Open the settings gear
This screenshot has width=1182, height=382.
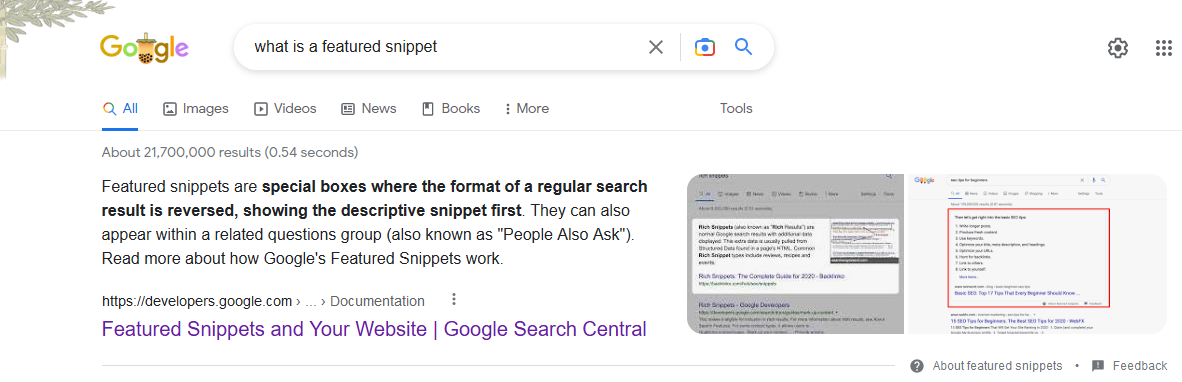pos(1117,48)
